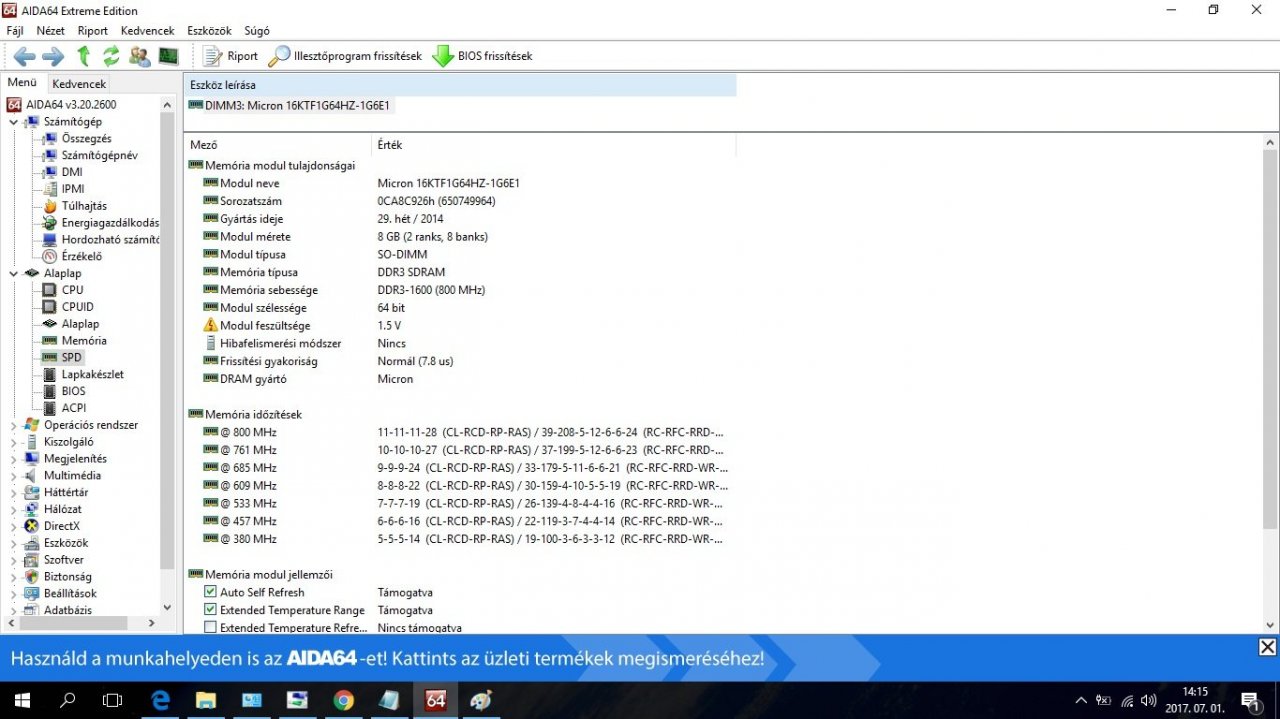
Task: Expand the Multimédia node
Action: (x=13, y=476)
